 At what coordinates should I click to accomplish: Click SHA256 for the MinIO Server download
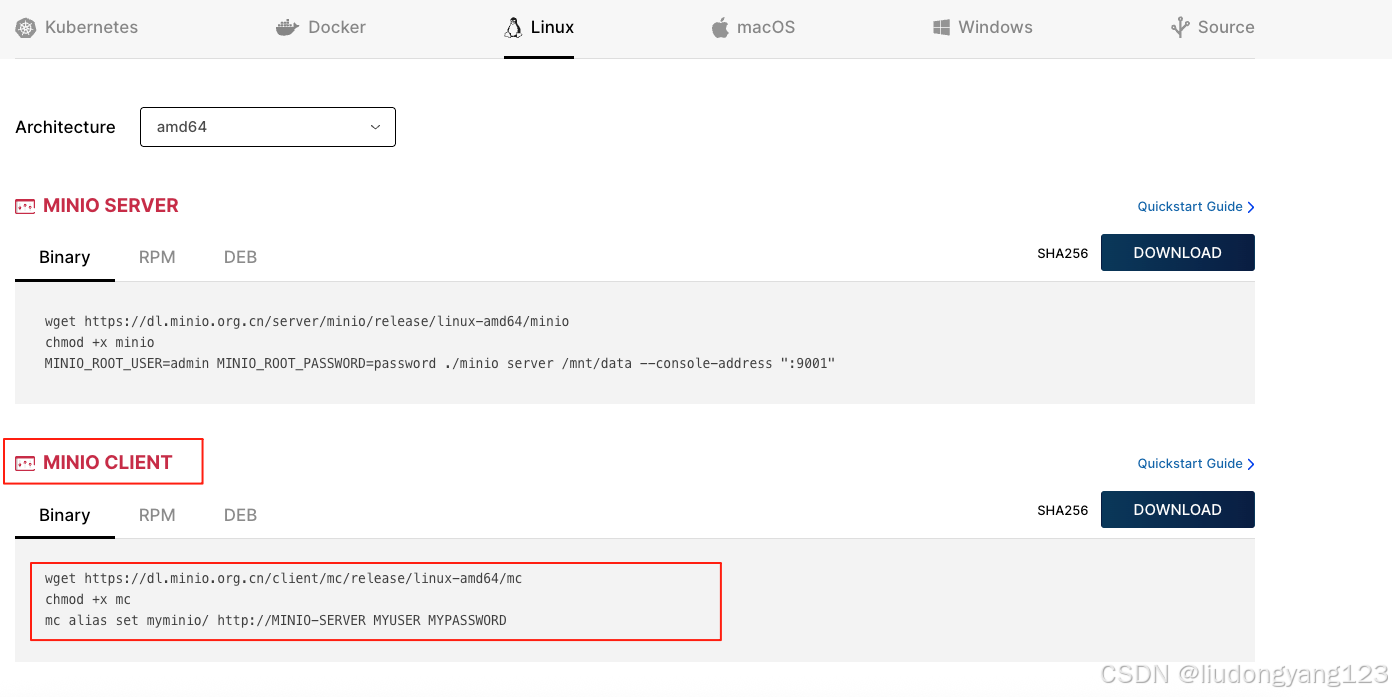tap(1062, 253)
